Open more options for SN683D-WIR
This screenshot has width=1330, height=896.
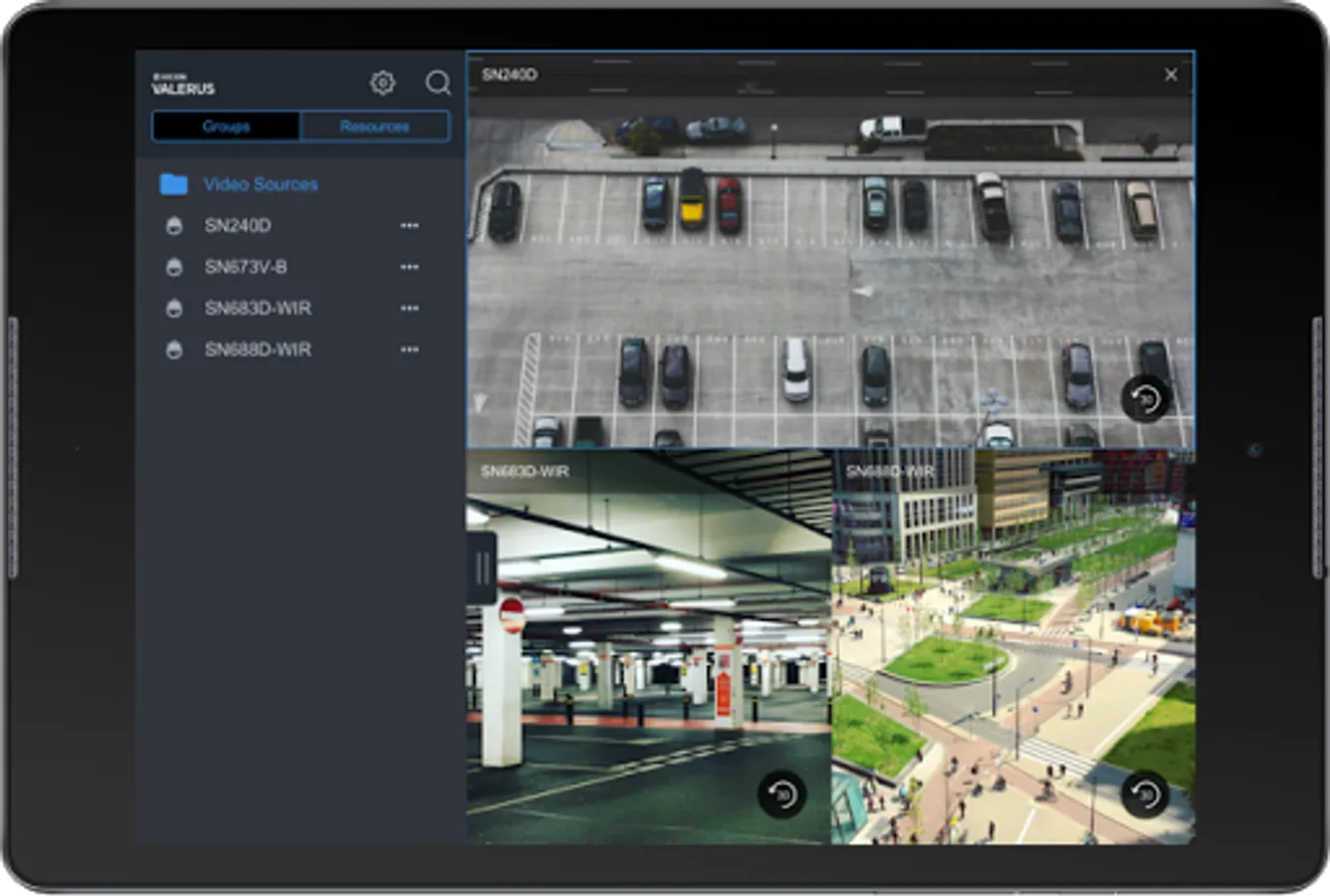click(409, 309)
